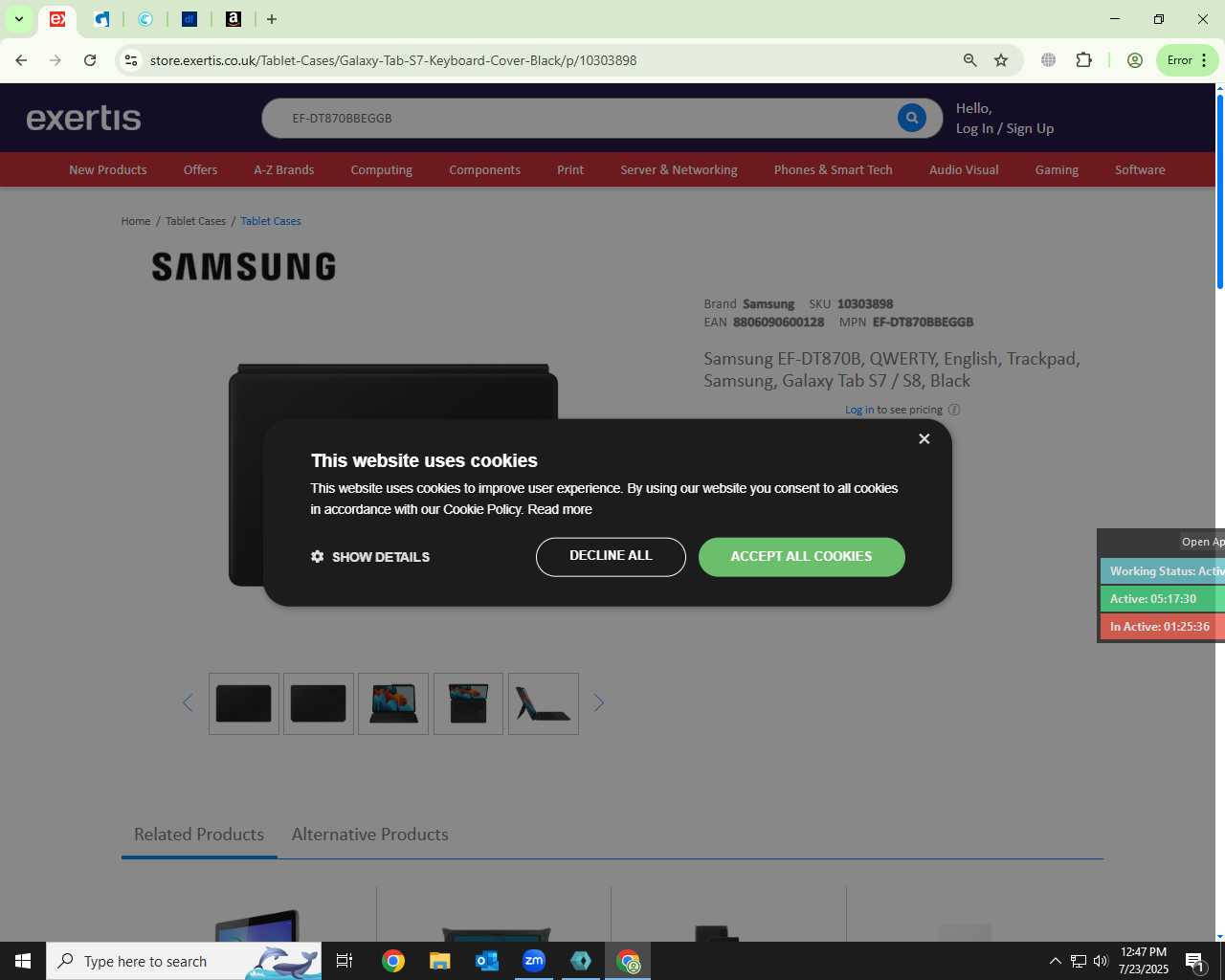The width and height of the screenshot is (1225, 980).
Task: Open Zoom from taskbar
Action: pos(534,961)
